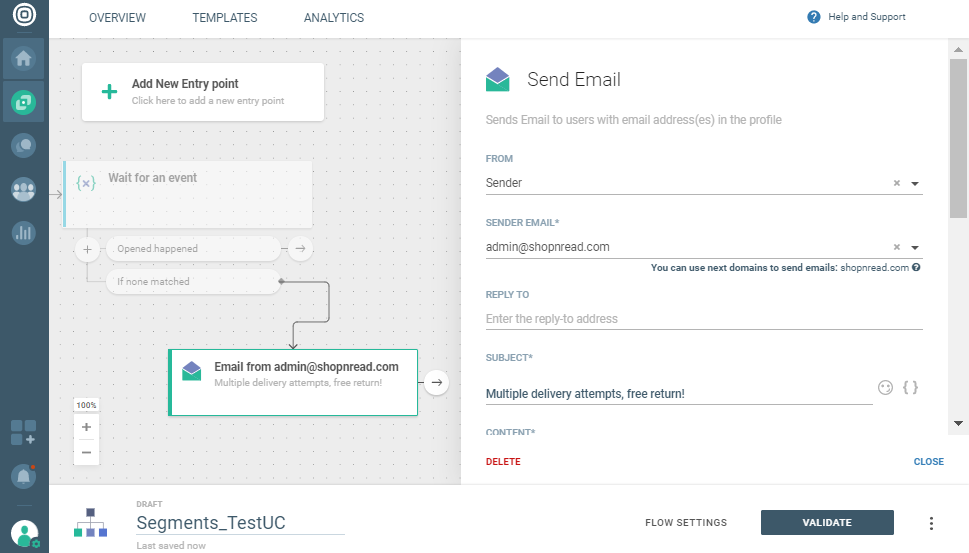The width and height of the screenshot is (969, 553).
Task: Open the three-dot more options menu
Action: pyautogui.click(x=931, y=523)
